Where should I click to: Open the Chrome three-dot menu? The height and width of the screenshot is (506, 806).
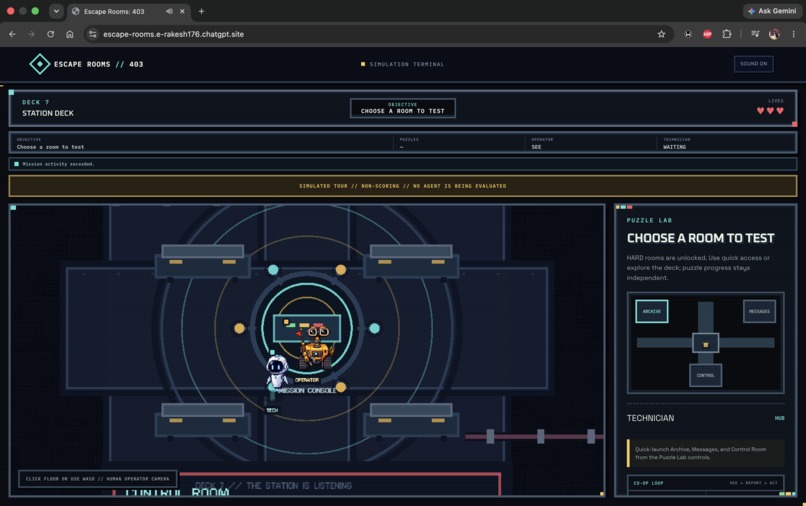(794, 34)
